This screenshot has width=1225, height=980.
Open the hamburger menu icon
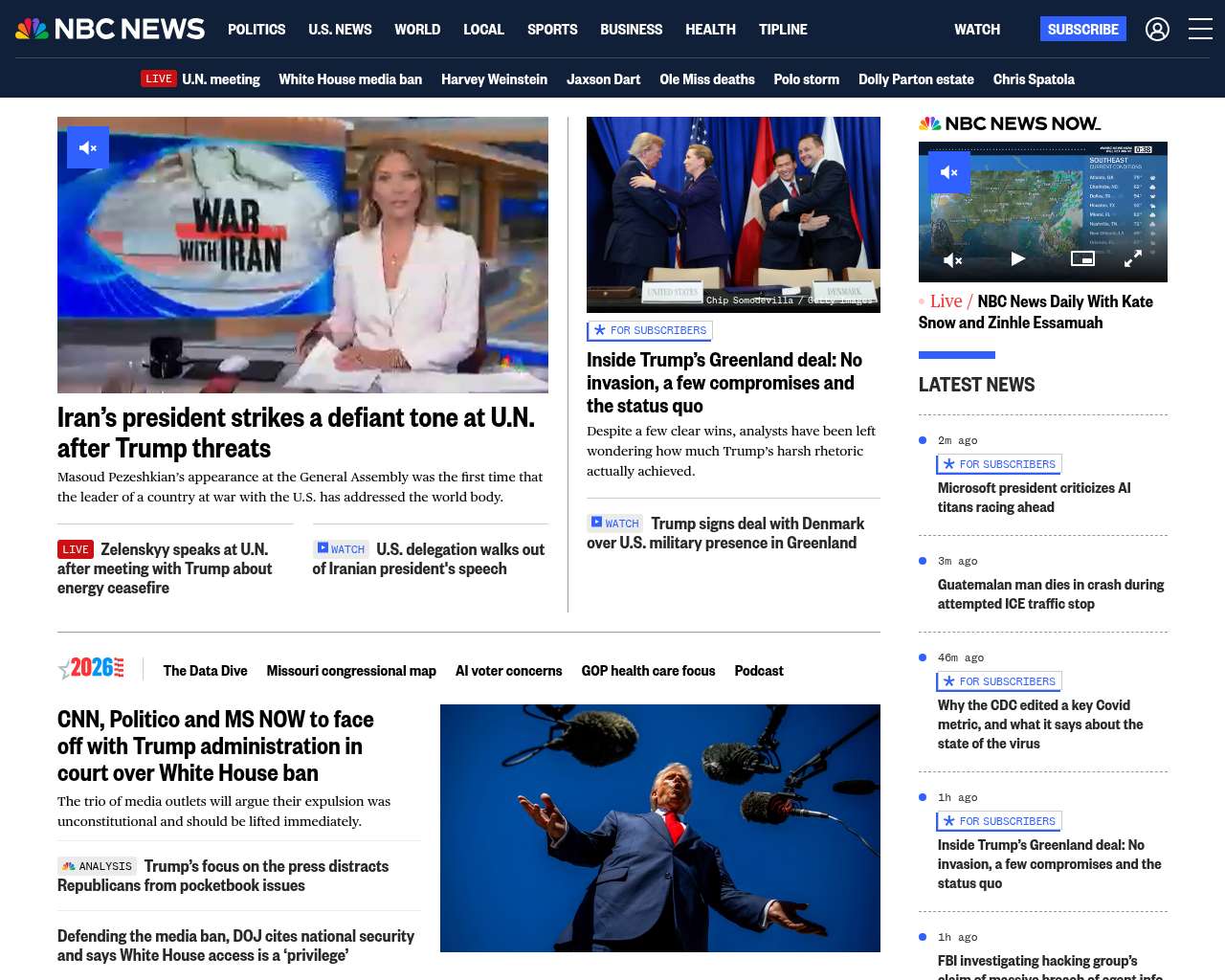click(x=1200, y=29)
